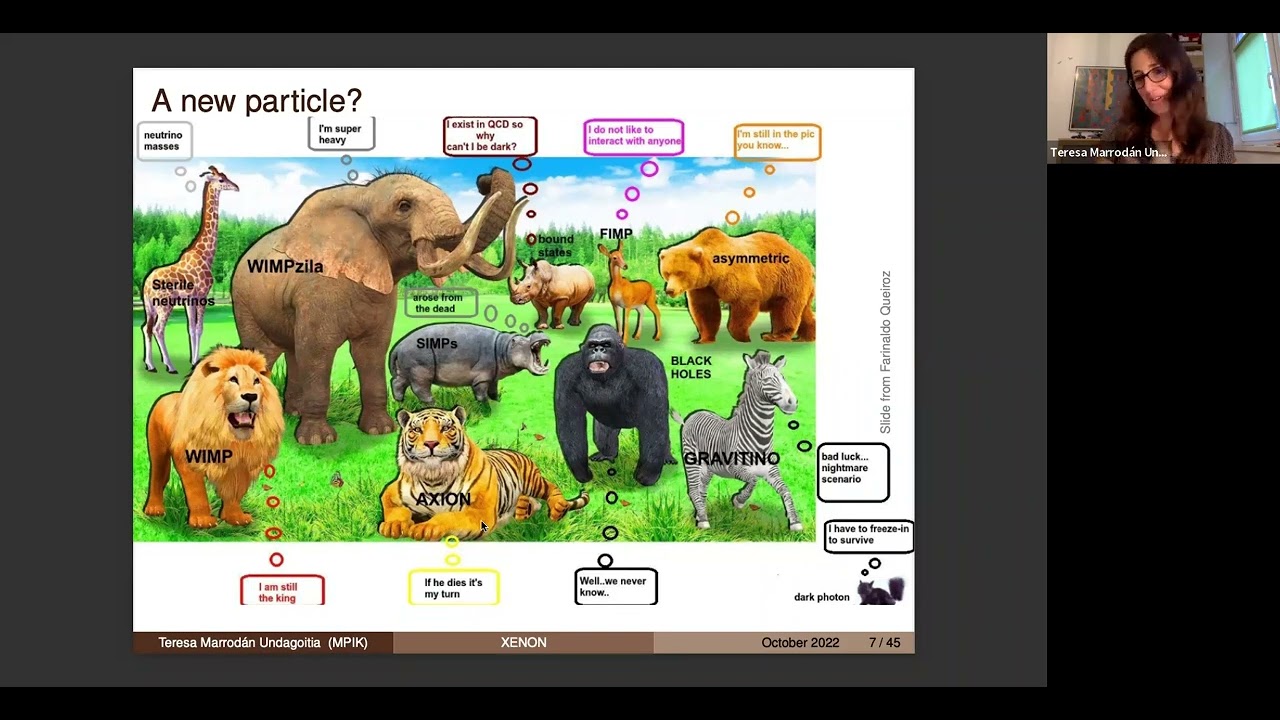Click the slide number '7 / 45'

pos(884,643)
